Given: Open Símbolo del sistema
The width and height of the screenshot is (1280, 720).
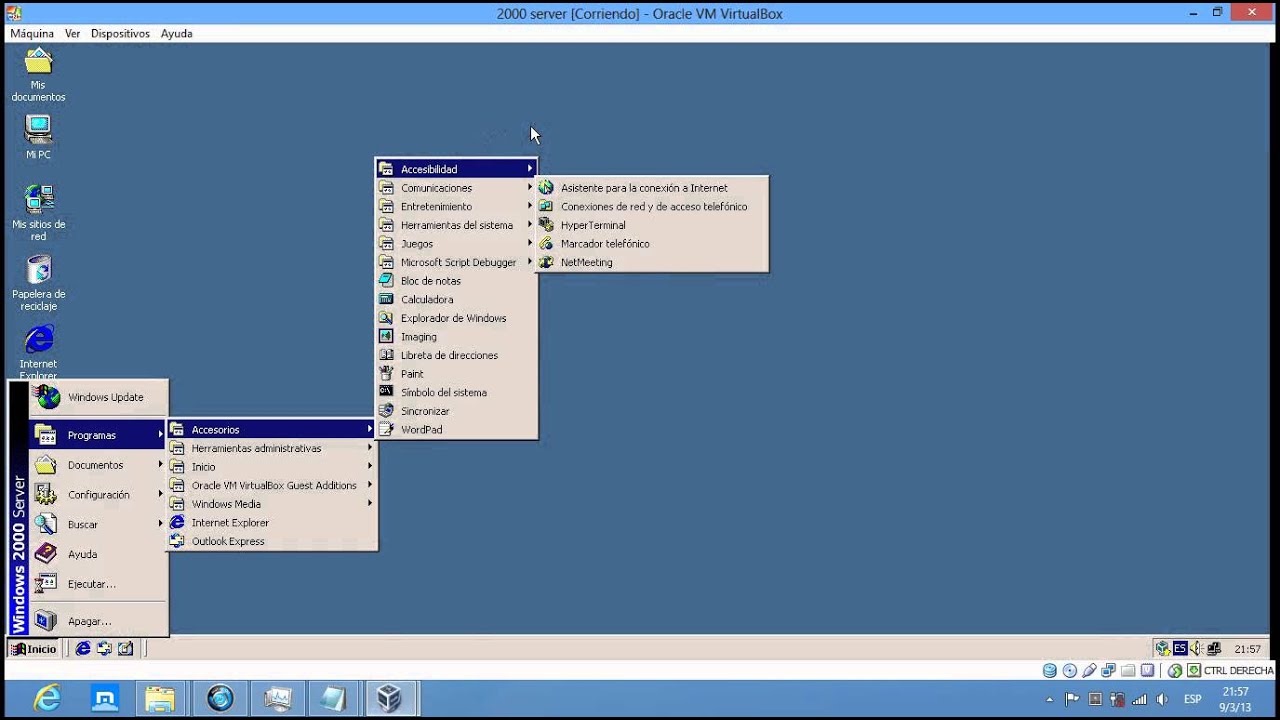Looking at the screenshot, I should (x=456, y=392).
